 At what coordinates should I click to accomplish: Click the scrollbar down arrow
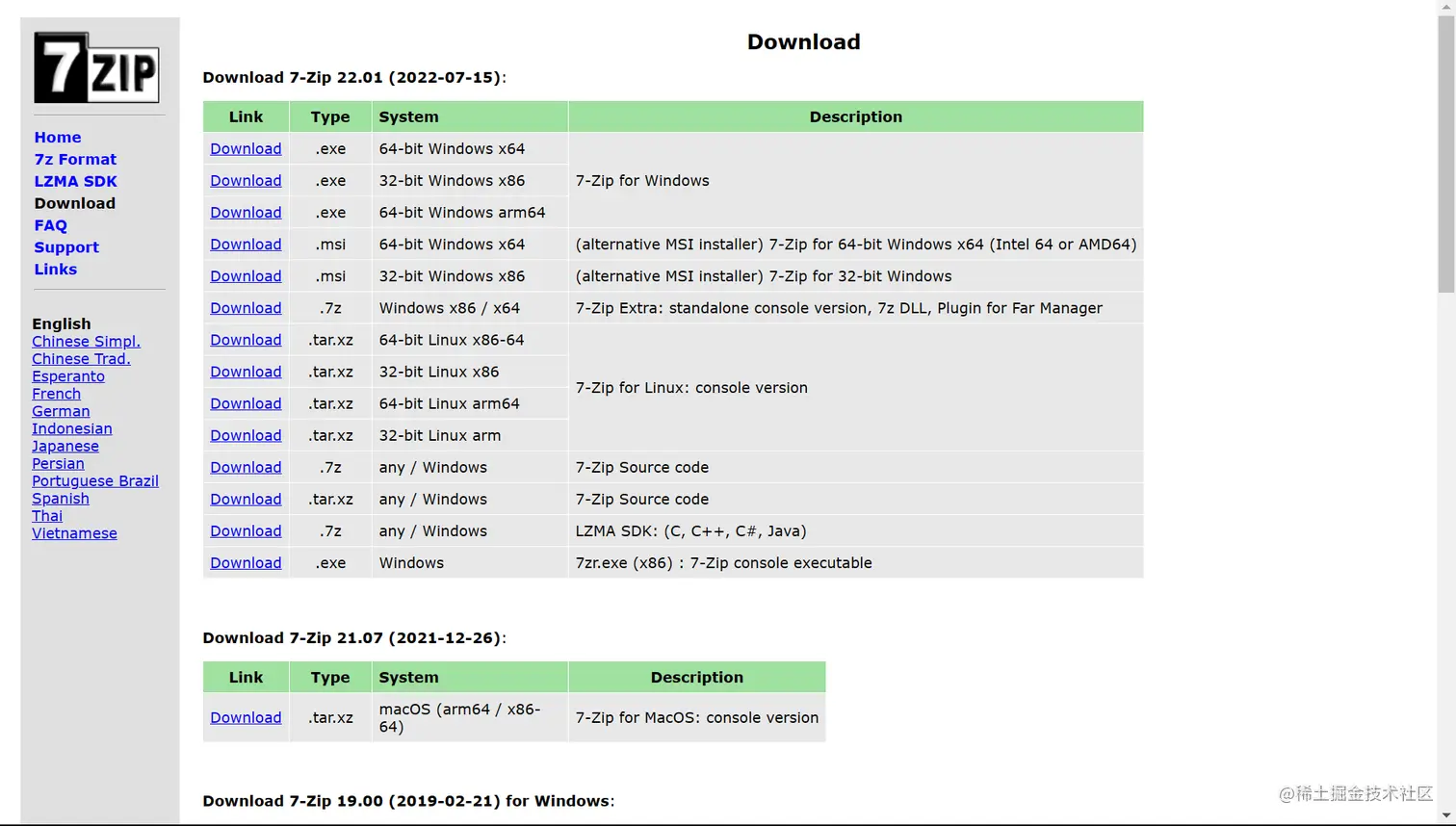1446,817
